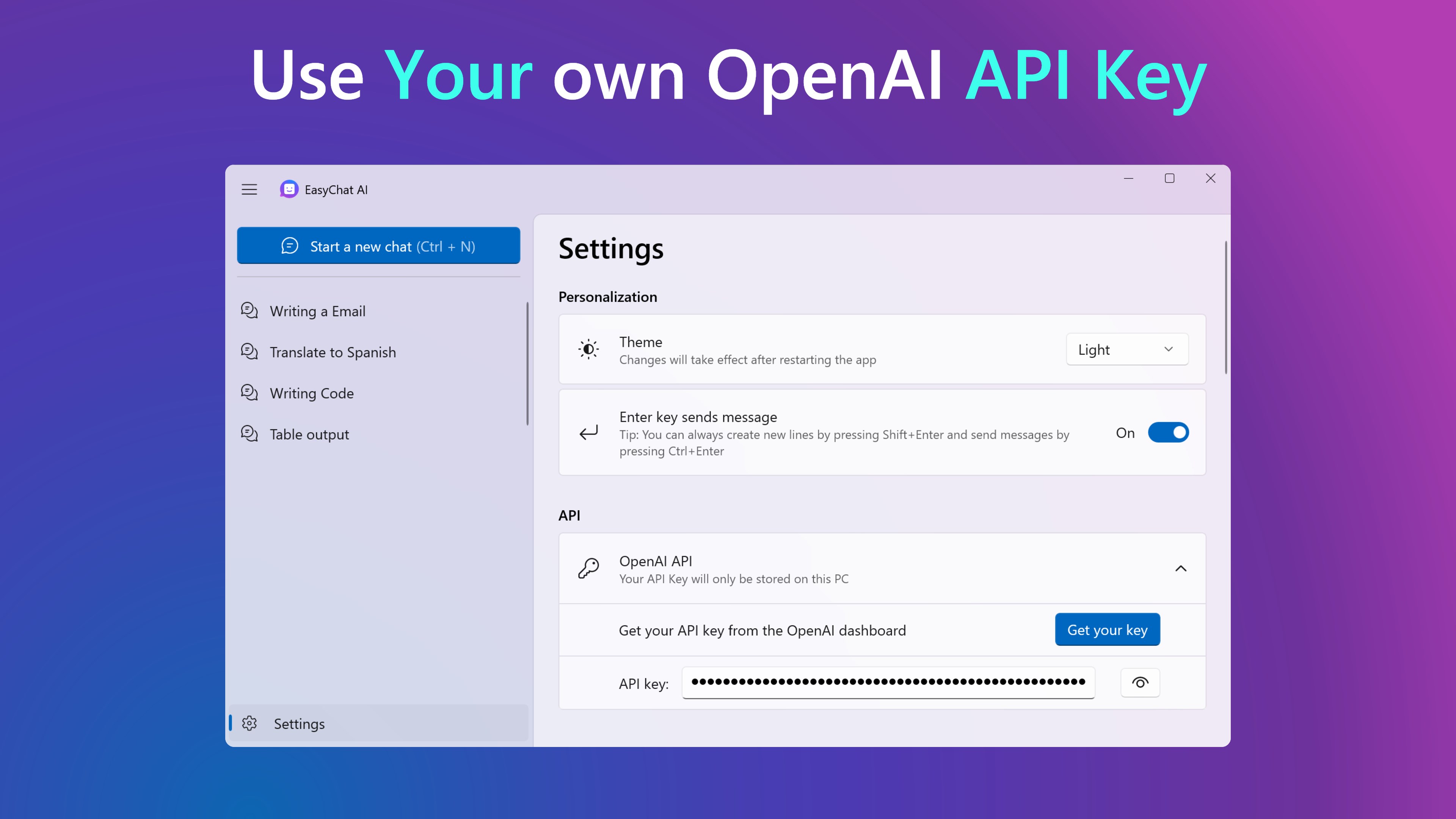Open the Theme dropdown showing Light

point(1127,349)
